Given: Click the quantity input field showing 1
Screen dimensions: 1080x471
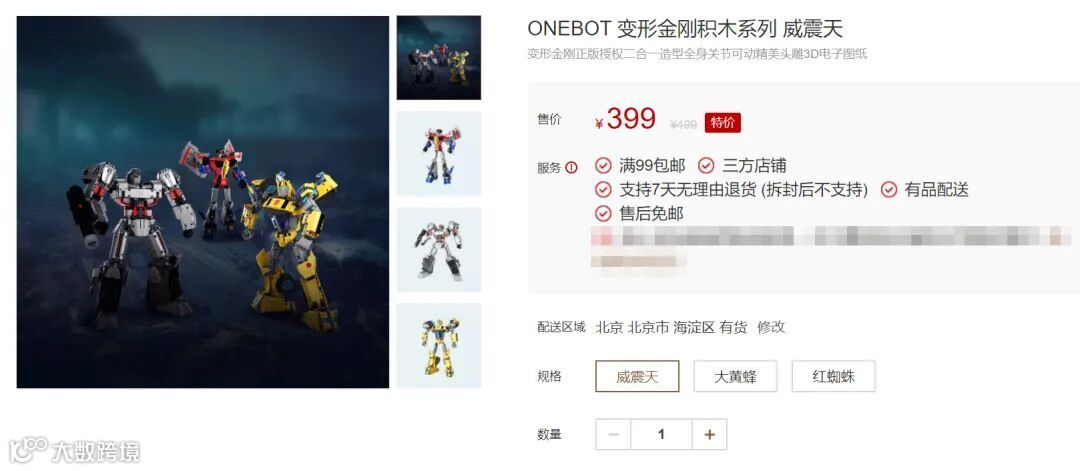Looking at the screenshot, I should [661, 435].
